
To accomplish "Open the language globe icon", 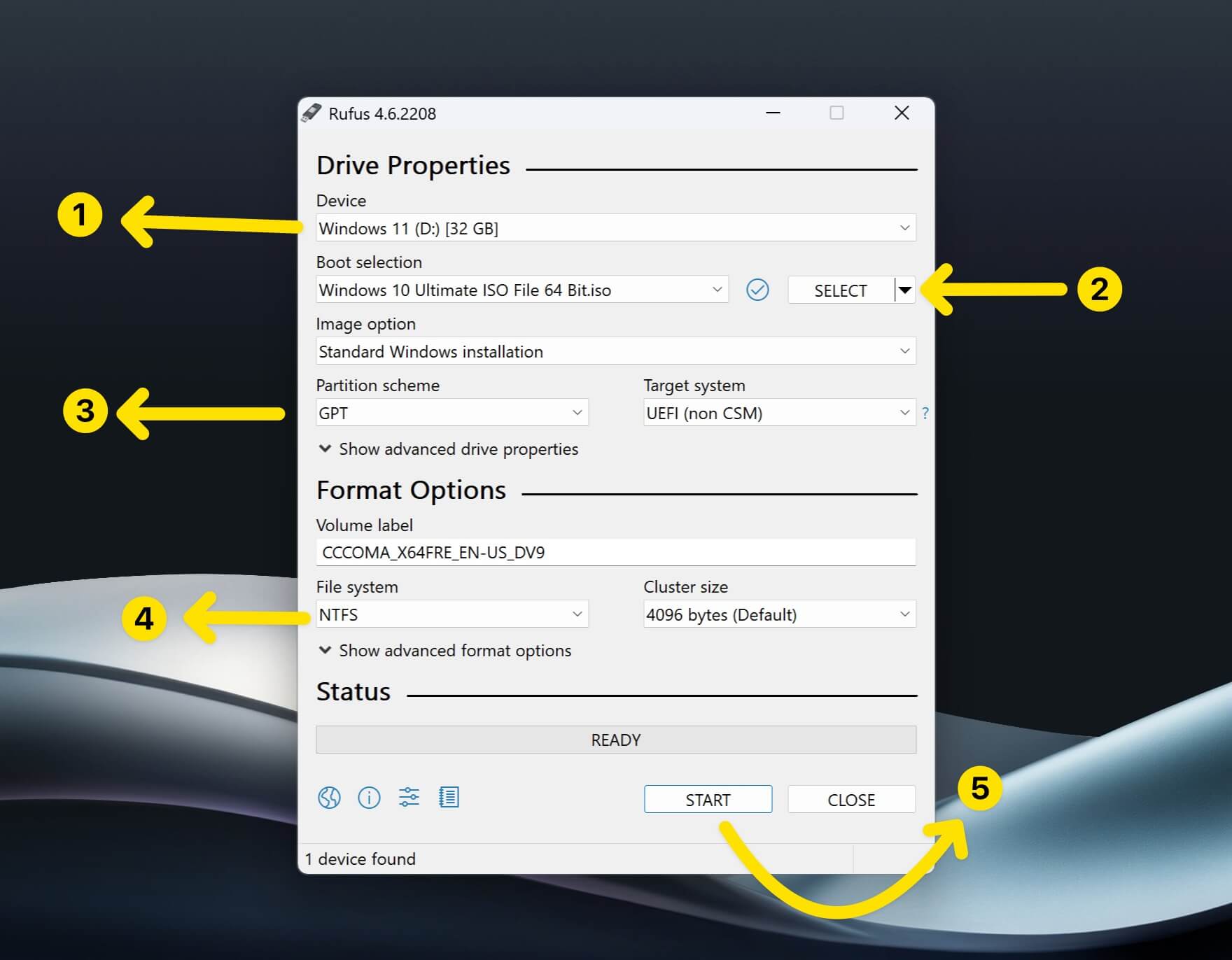I will (329, 797).
